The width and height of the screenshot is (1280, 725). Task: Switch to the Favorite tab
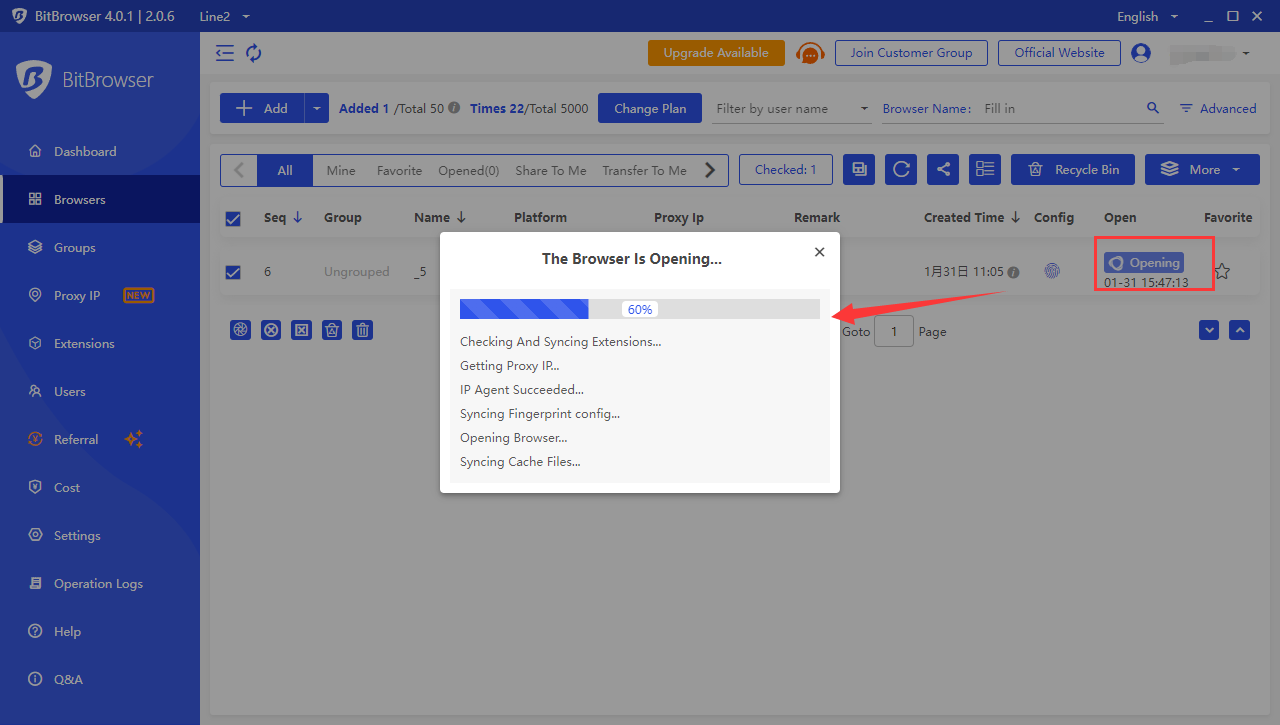(x=399, y=170)
